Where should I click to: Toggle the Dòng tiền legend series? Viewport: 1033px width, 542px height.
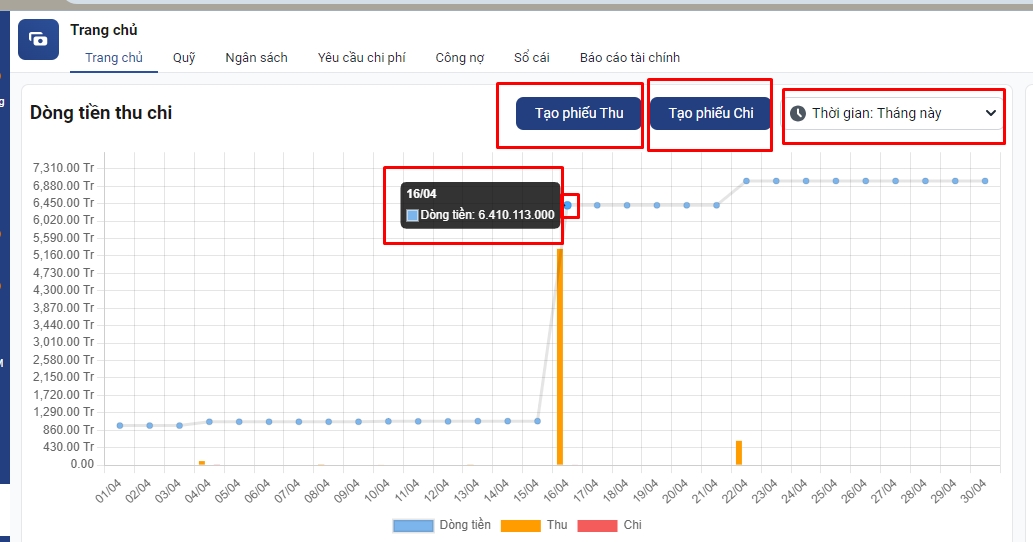point(441,525)
